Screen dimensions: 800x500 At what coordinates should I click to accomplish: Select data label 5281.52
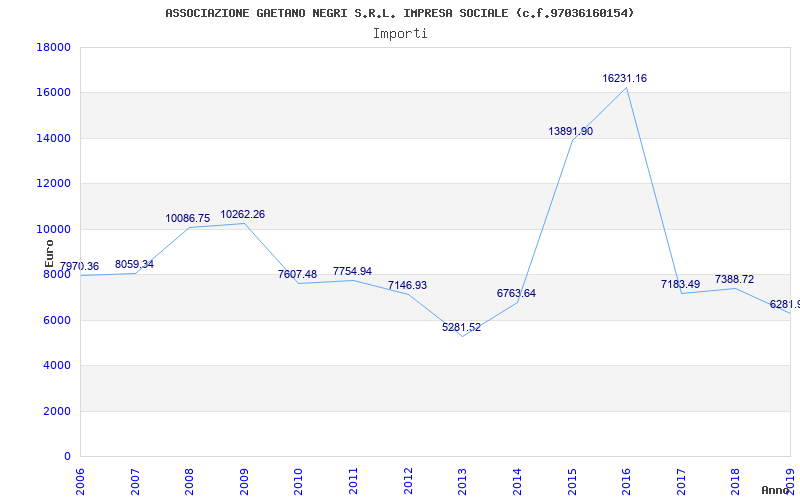click(461, 328)
